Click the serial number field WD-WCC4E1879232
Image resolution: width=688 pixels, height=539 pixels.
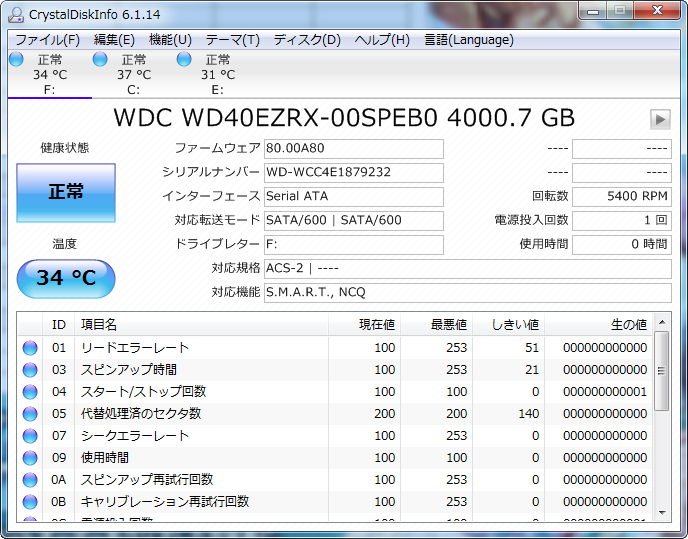point(354,172)
